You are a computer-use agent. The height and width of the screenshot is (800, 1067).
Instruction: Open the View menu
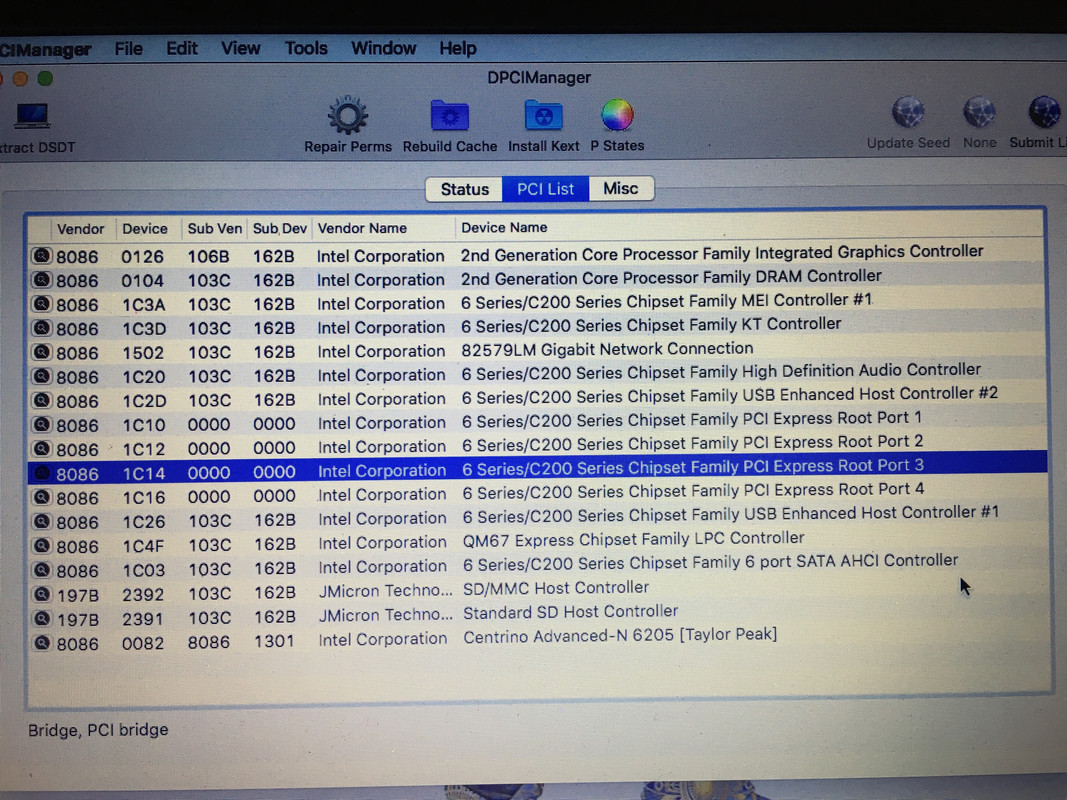[240, 48]
